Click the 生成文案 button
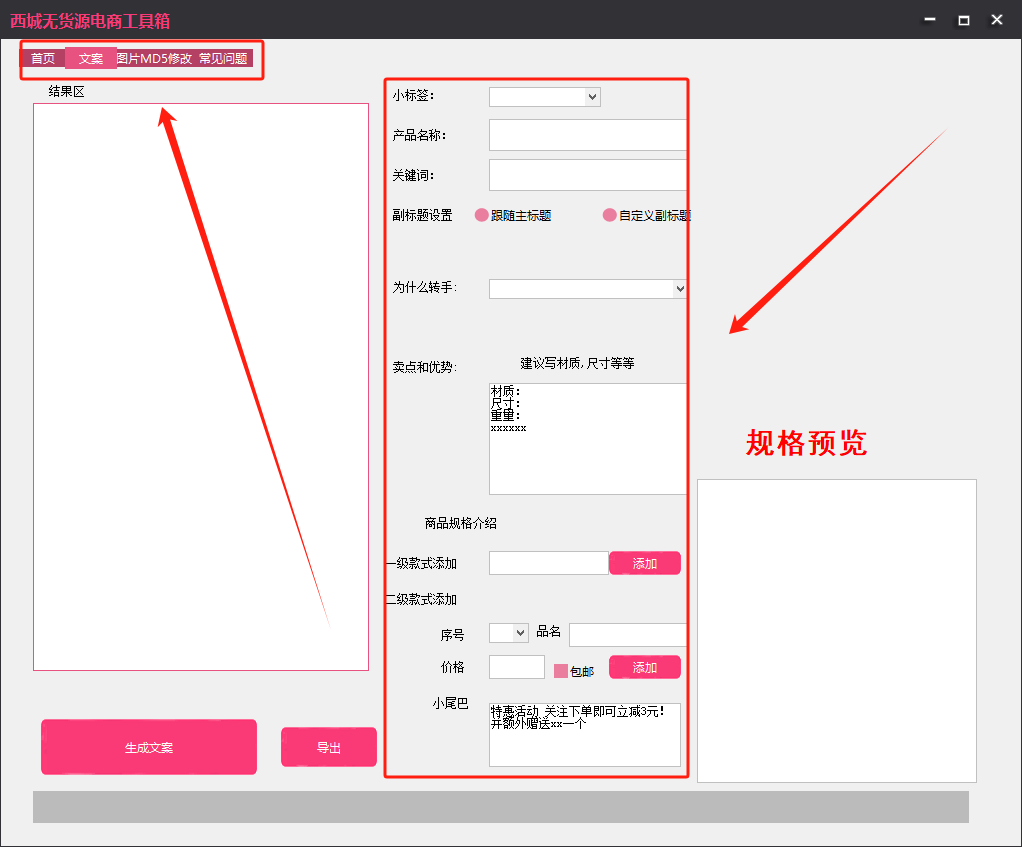 149,747
